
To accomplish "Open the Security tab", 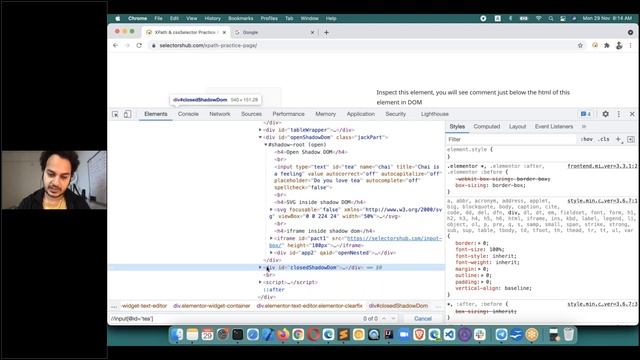I will tap(396, 114).
